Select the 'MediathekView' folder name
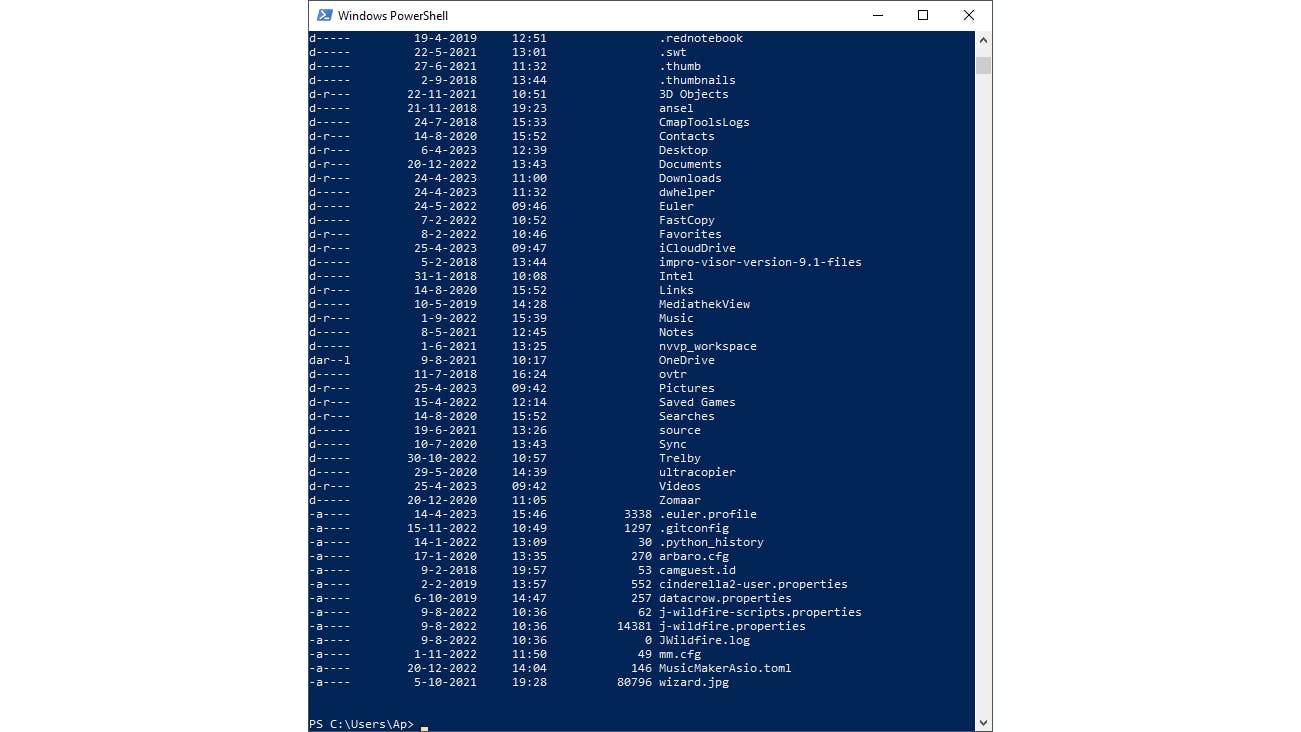 tap(704, 304)
